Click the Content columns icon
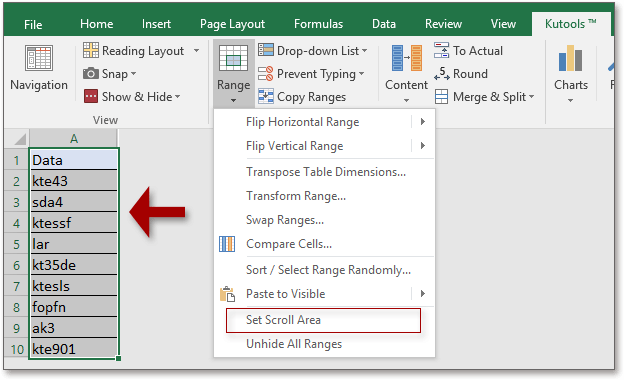Screen dimensions: 624x380 406,58
